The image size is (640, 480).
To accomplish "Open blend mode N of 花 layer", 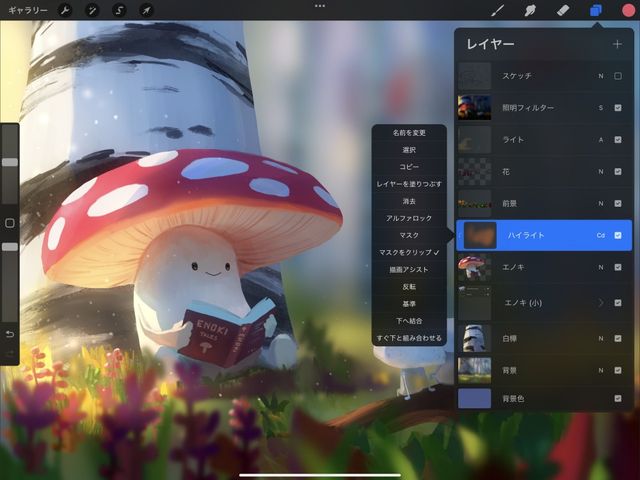I will click(601, 171).
